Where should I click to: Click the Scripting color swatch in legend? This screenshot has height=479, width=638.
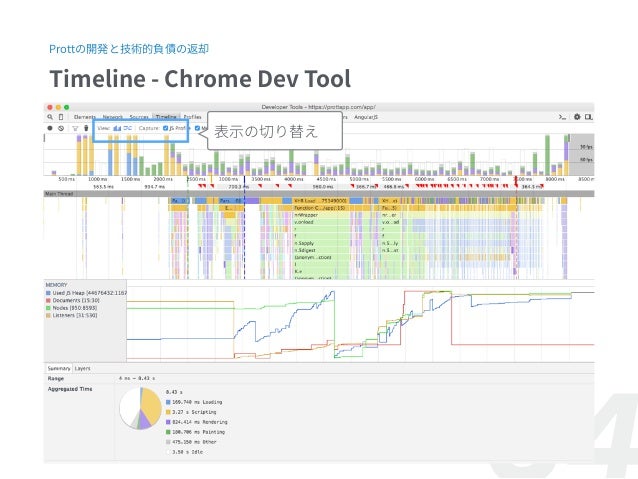pos(168,412)
